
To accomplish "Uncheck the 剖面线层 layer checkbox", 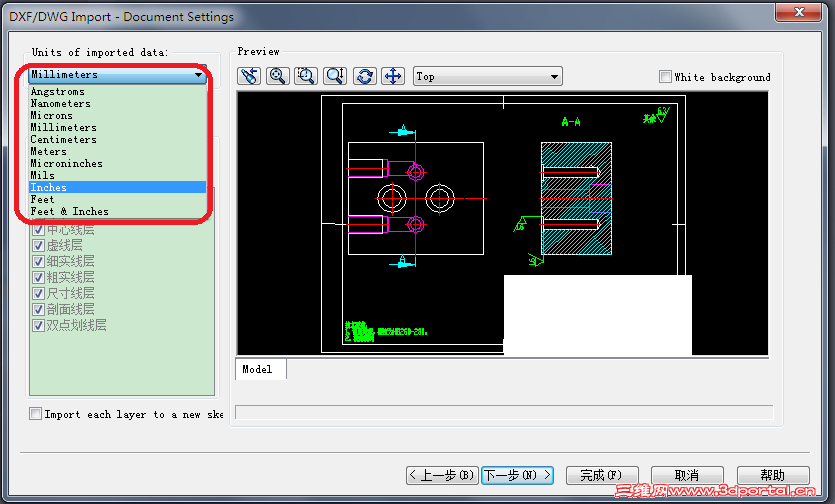I will pyautogui.click(x=38, y=310).
